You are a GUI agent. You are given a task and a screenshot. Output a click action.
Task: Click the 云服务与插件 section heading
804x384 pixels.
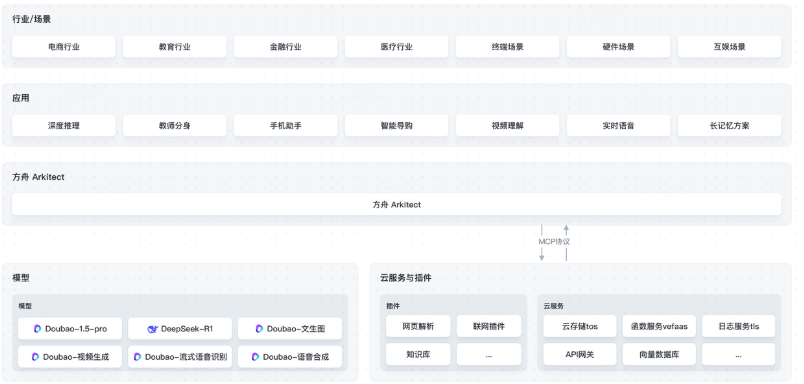(x=406, y=278)
